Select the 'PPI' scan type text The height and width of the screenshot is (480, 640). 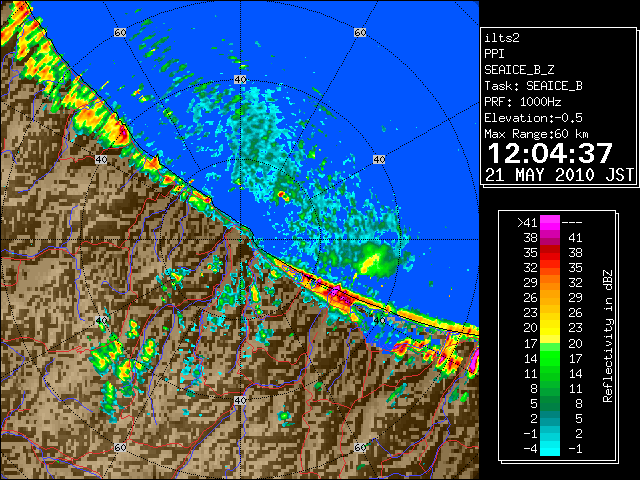(x=494, y=54)
